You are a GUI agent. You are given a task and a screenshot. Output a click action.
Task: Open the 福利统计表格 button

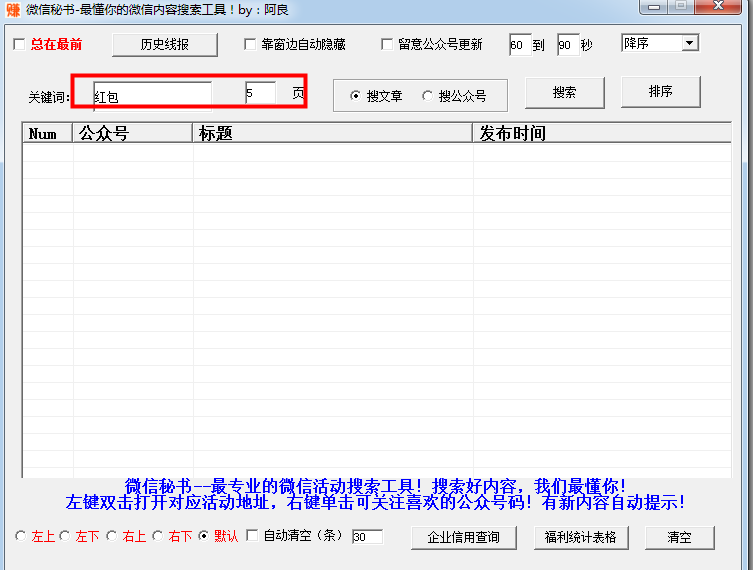coord(581,537)
